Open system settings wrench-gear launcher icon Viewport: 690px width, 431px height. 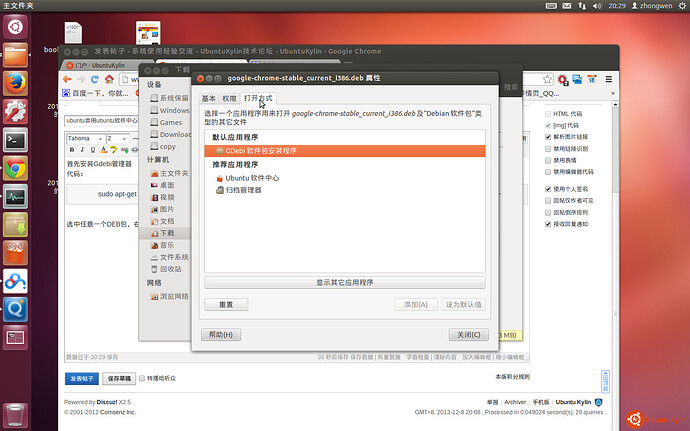[15, 111]
